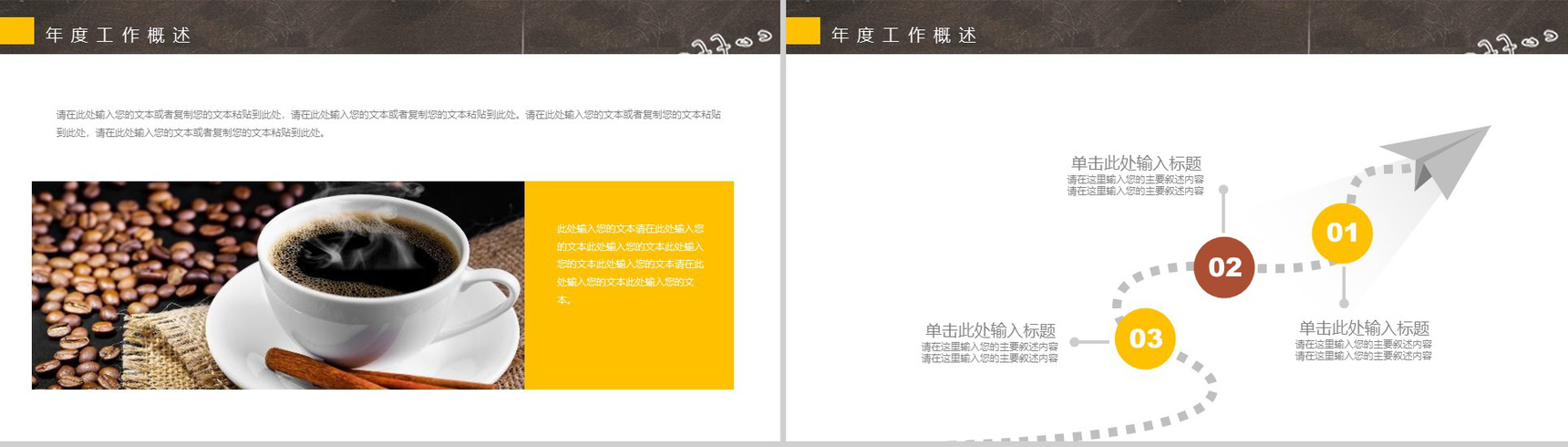
Task: Click the left slide title 年度工作概述
Action: [119, 36]
